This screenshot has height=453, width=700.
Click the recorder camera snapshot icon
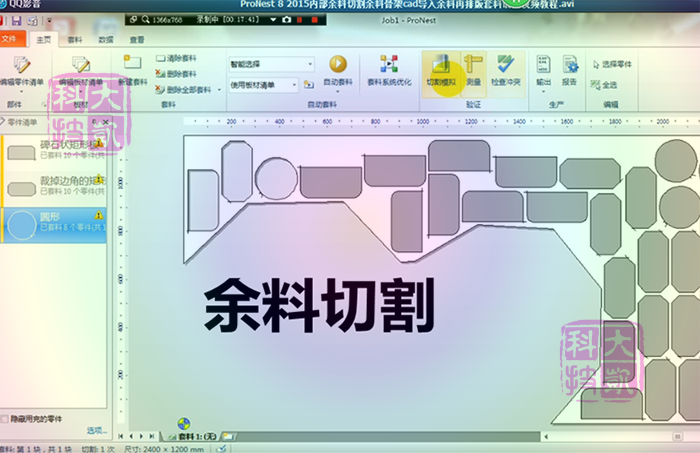pyautogui.click(x=287, y=20)
